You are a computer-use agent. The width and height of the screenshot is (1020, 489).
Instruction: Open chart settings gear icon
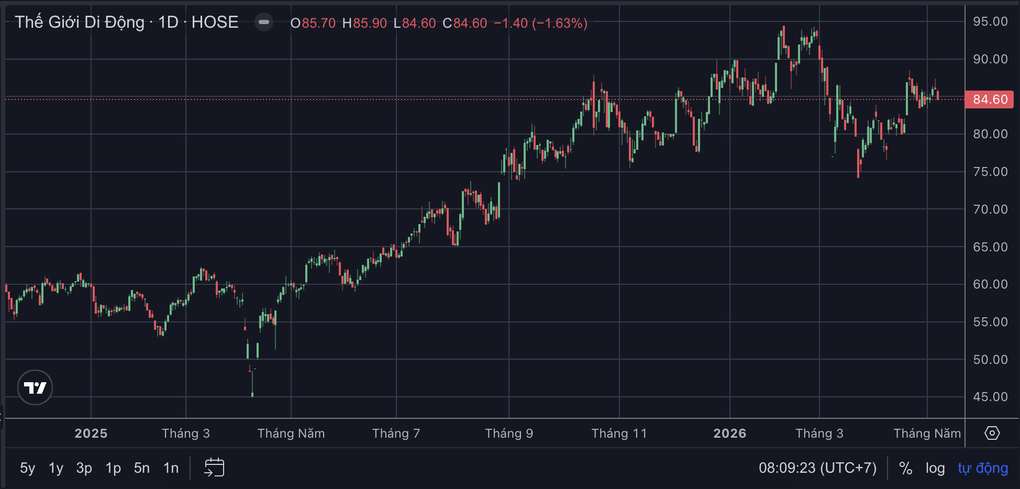tap(992, 433)
